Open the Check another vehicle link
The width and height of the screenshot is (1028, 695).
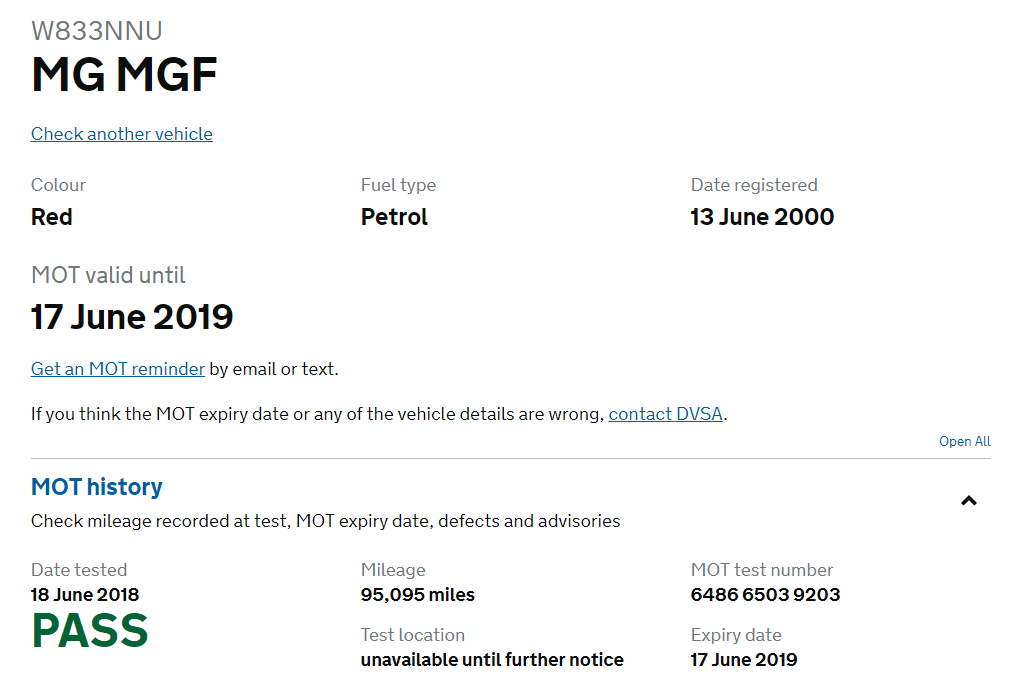122,134
